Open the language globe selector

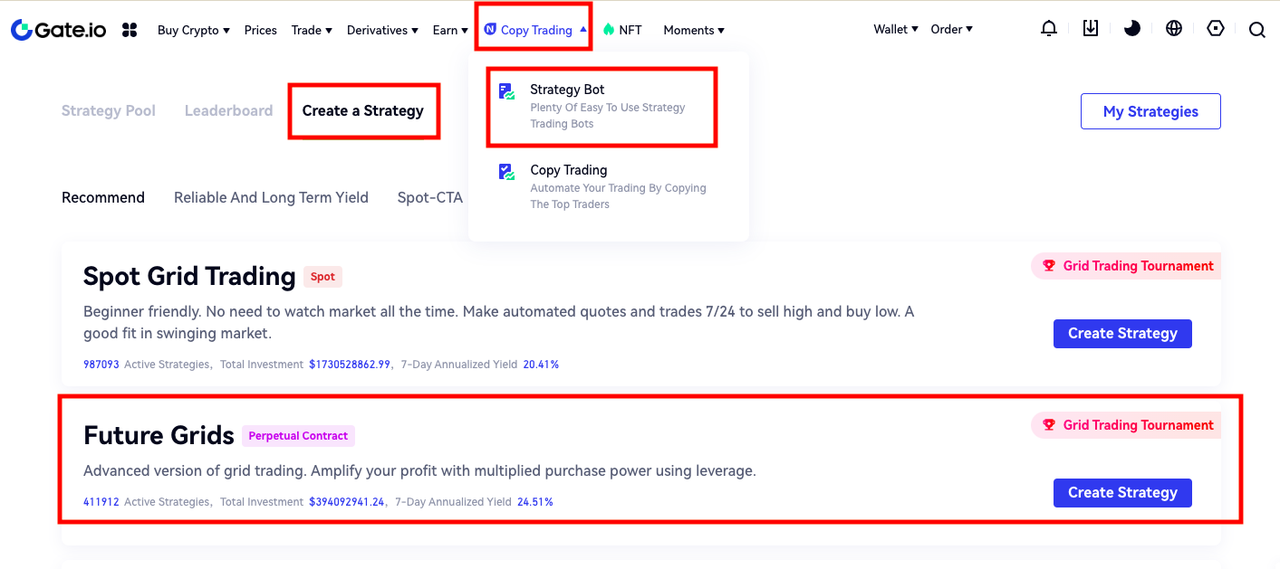tap(1174, 29)
